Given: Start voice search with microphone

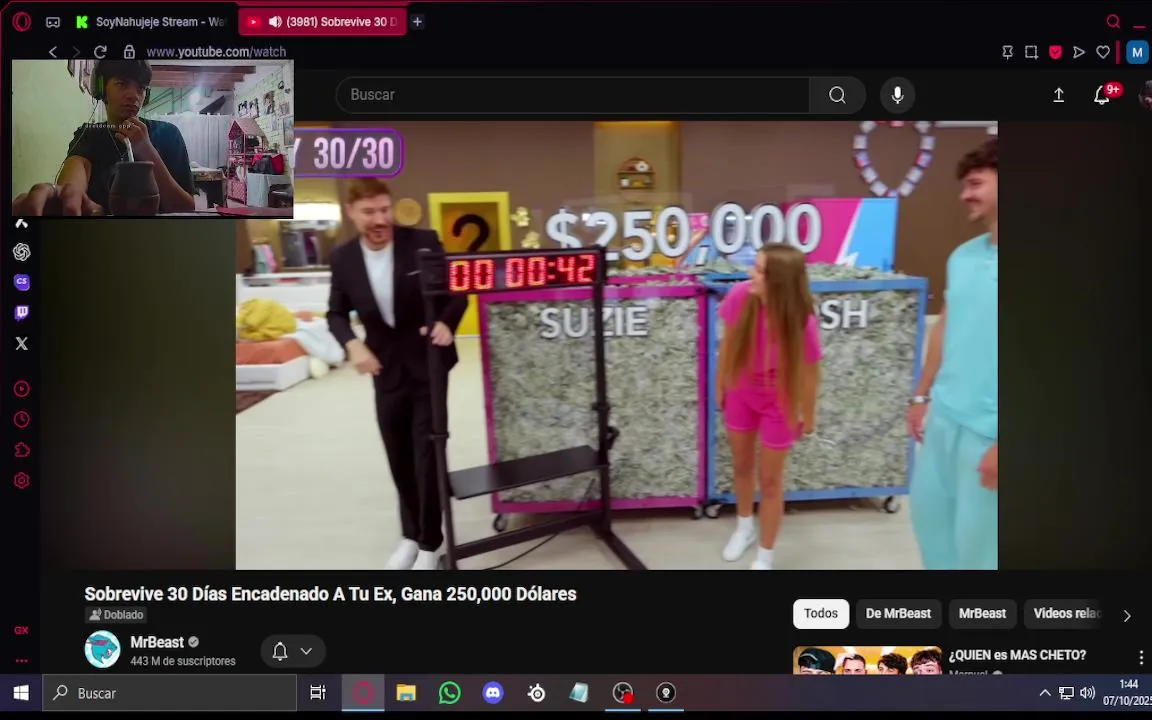Looking at the screenshot, I should pos(897,95).
